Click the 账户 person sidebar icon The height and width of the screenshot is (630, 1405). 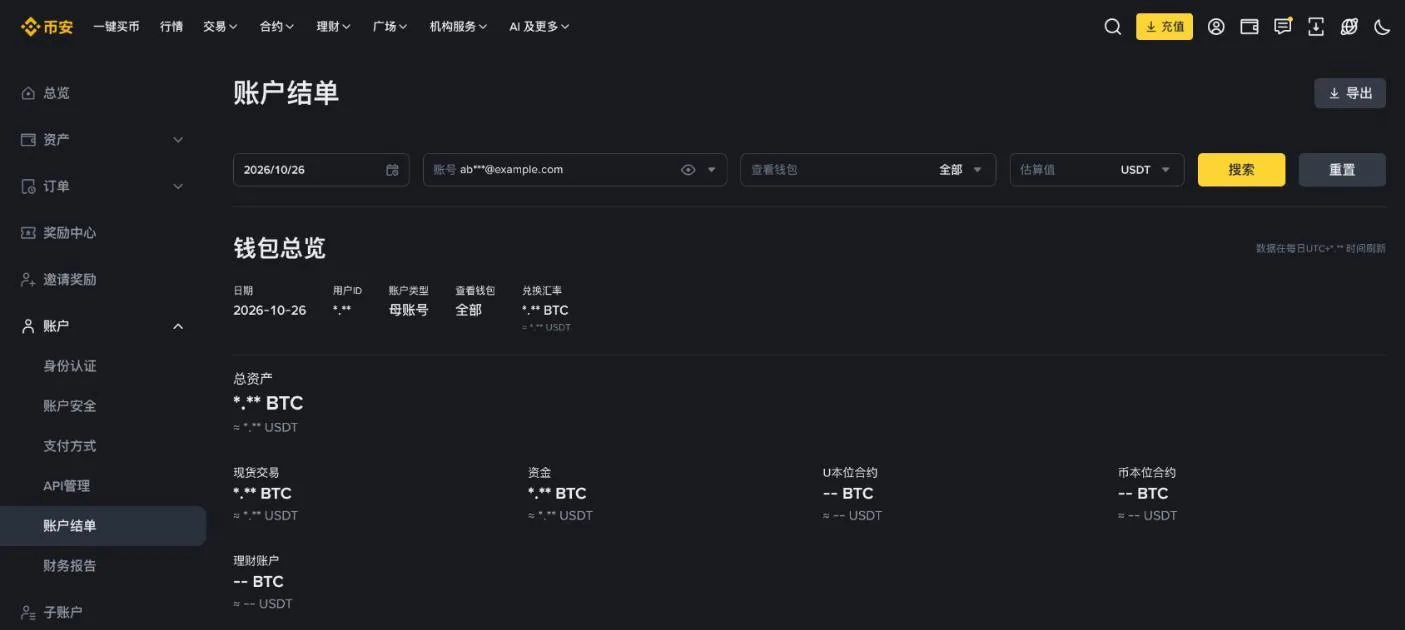[x=28, y=326]
